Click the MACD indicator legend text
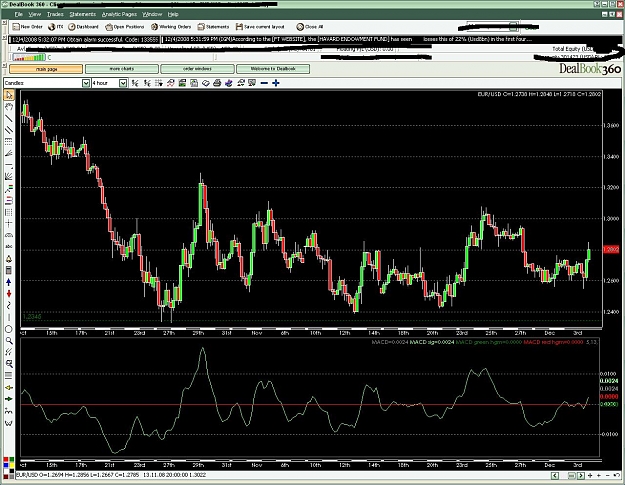Viewport: 625px width, 485px height. [x=484, y=342]
